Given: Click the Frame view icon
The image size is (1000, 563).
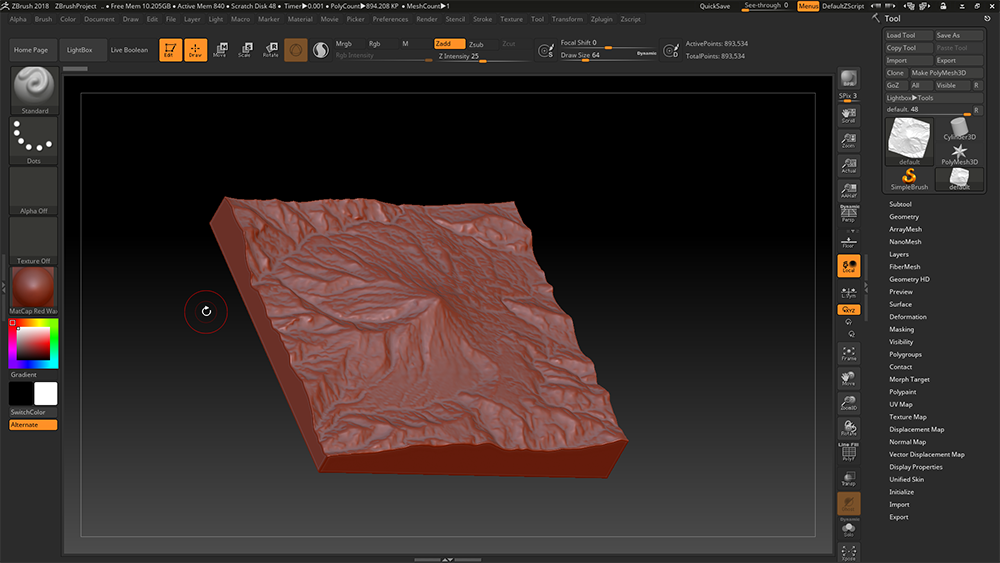Looking at the screenshot, I should [849, 353].
